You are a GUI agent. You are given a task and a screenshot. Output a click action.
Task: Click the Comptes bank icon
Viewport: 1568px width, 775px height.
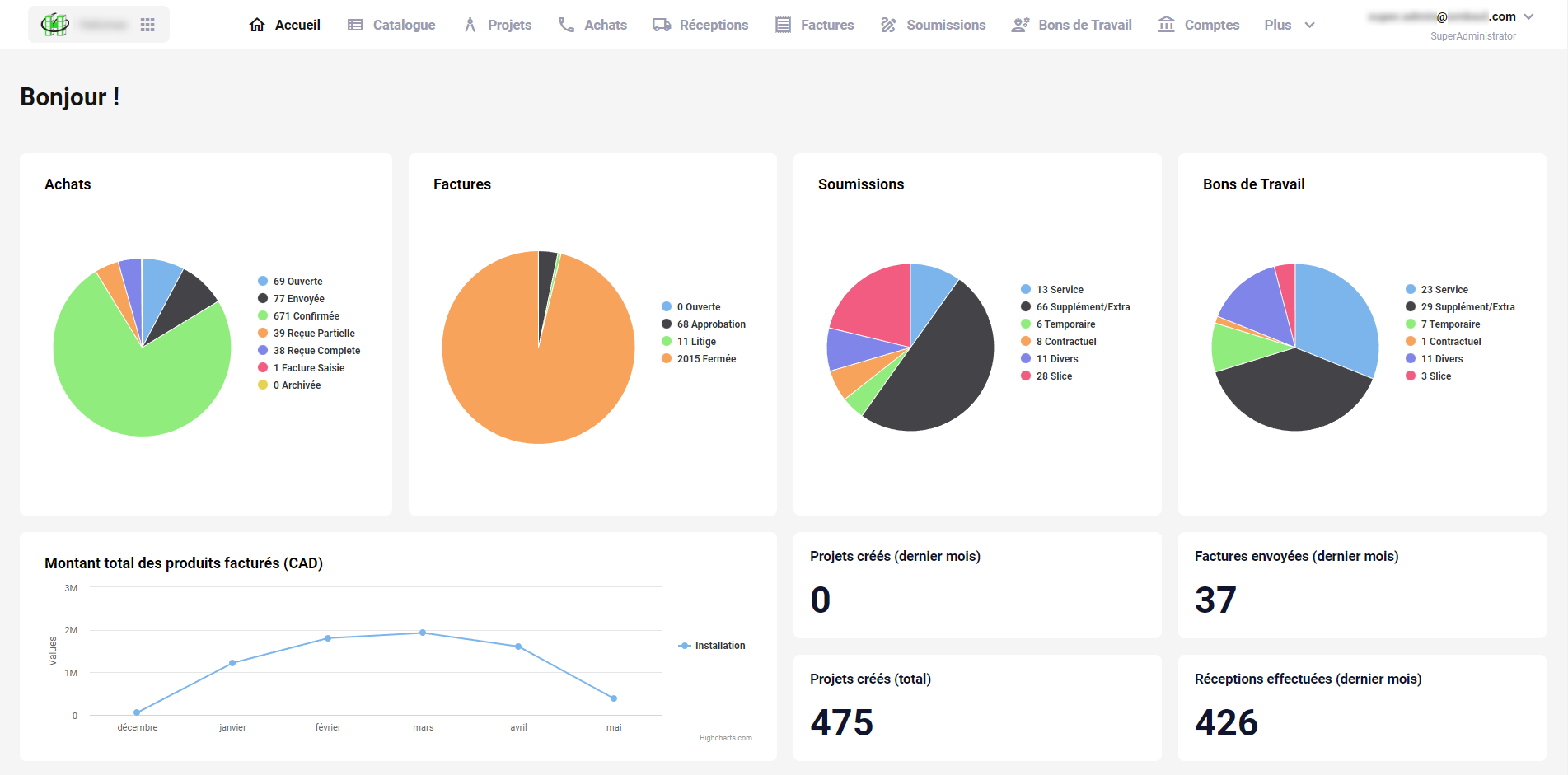[1166, 24]
